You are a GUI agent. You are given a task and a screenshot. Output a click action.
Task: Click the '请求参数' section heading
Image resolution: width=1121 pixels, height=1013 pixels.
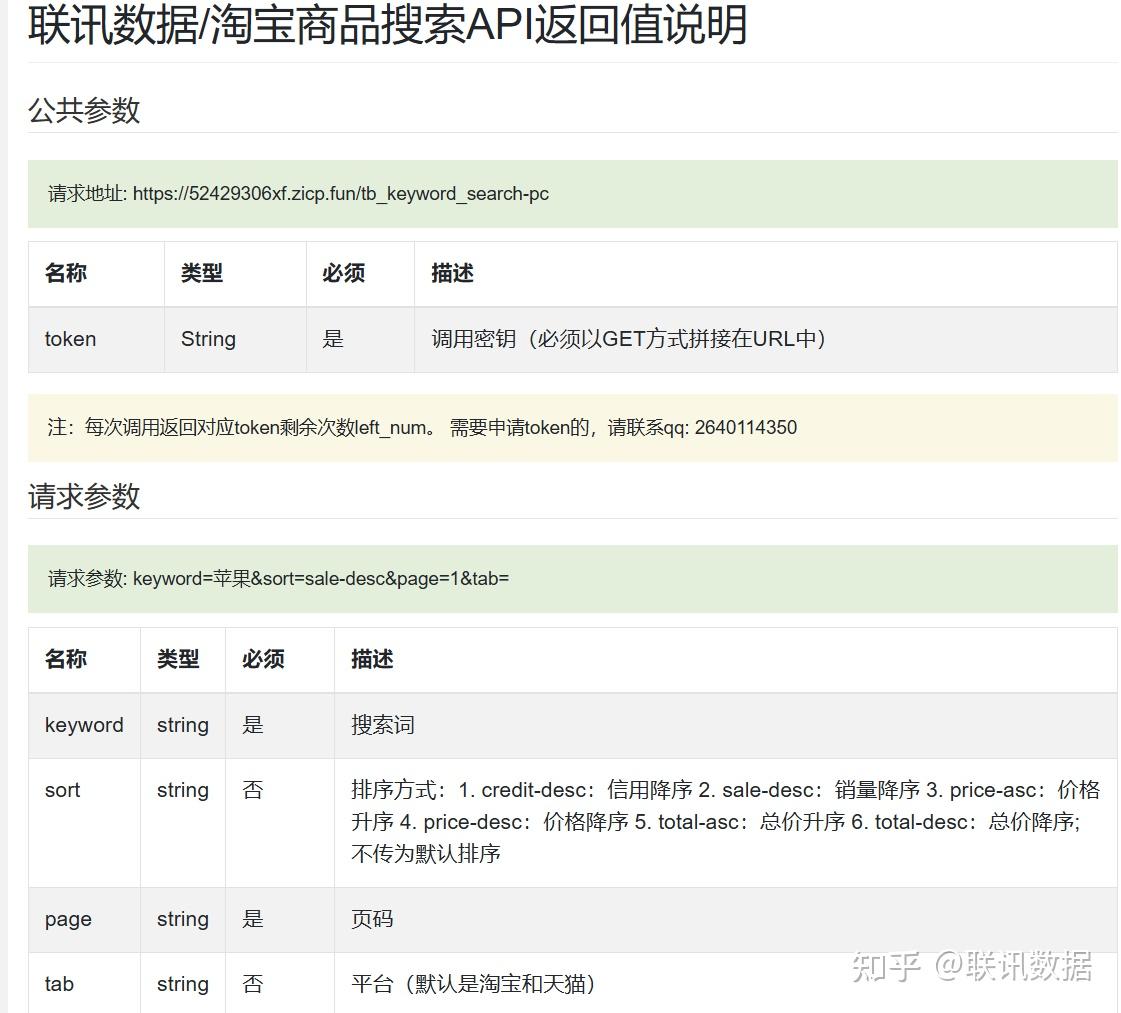(84, 496)
